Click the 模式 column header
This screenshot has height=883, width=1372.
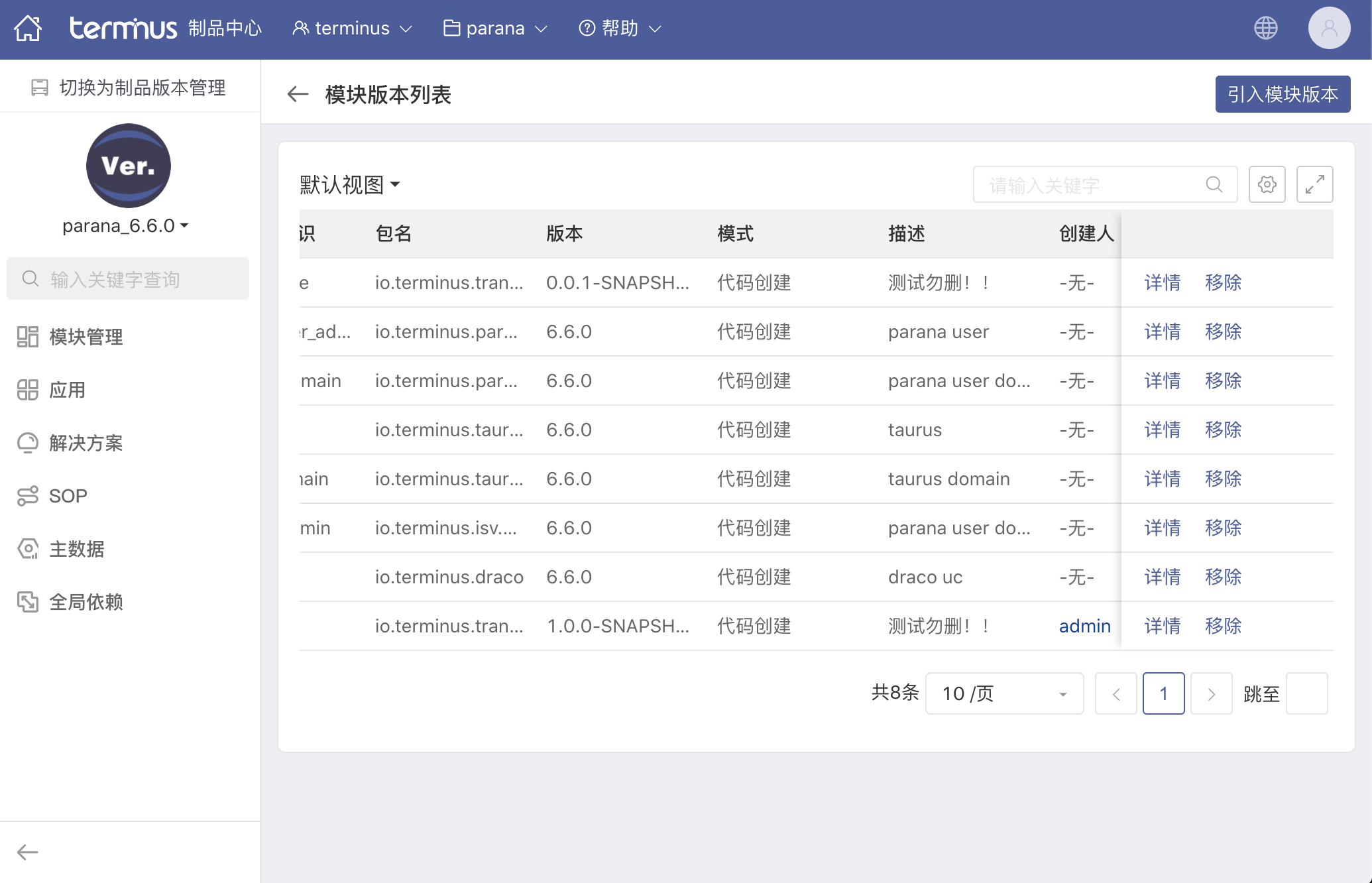tap(736, 233)
